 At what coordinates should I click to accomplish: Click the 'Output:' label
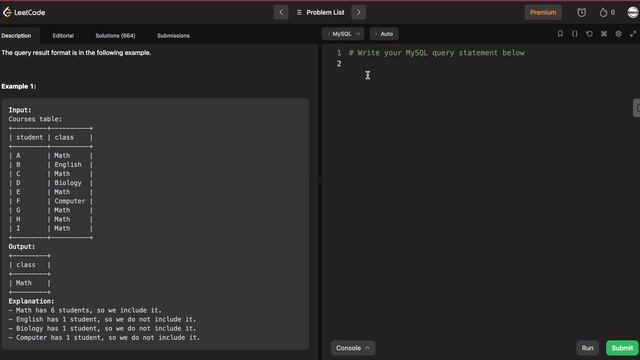coord(22,247)
